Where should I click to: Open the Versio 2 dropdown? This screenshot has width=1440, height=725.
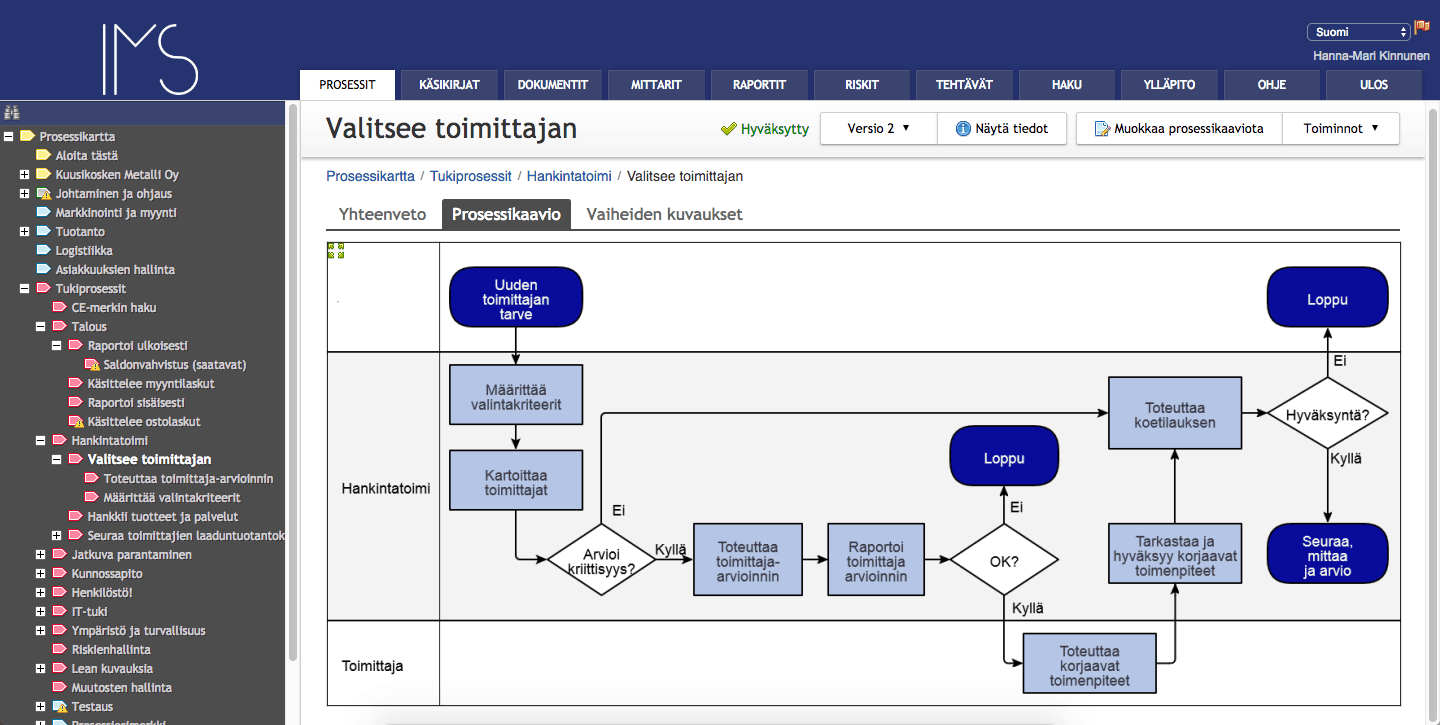pos(878,129)
